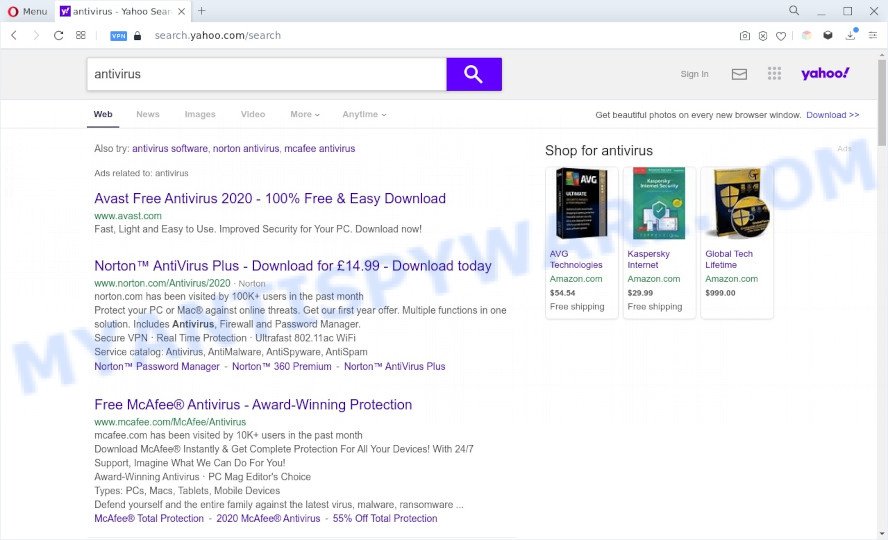Select the search.yahoo.com address bar
This screenshot has width=888, height=540.
pyautogui.click(x=217, y=35)
